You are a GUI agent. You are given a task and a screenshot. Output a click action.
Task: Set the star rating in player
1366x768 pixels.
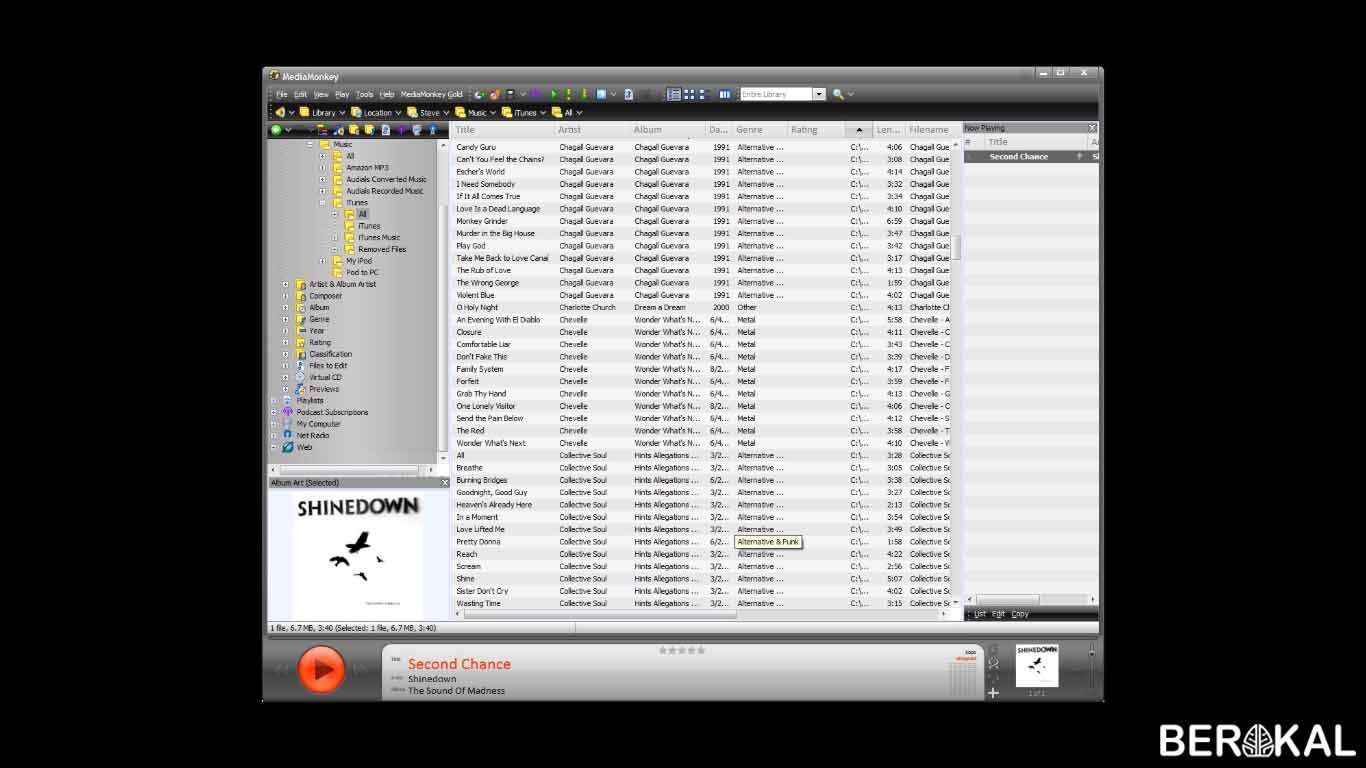[x=682, y=650]
